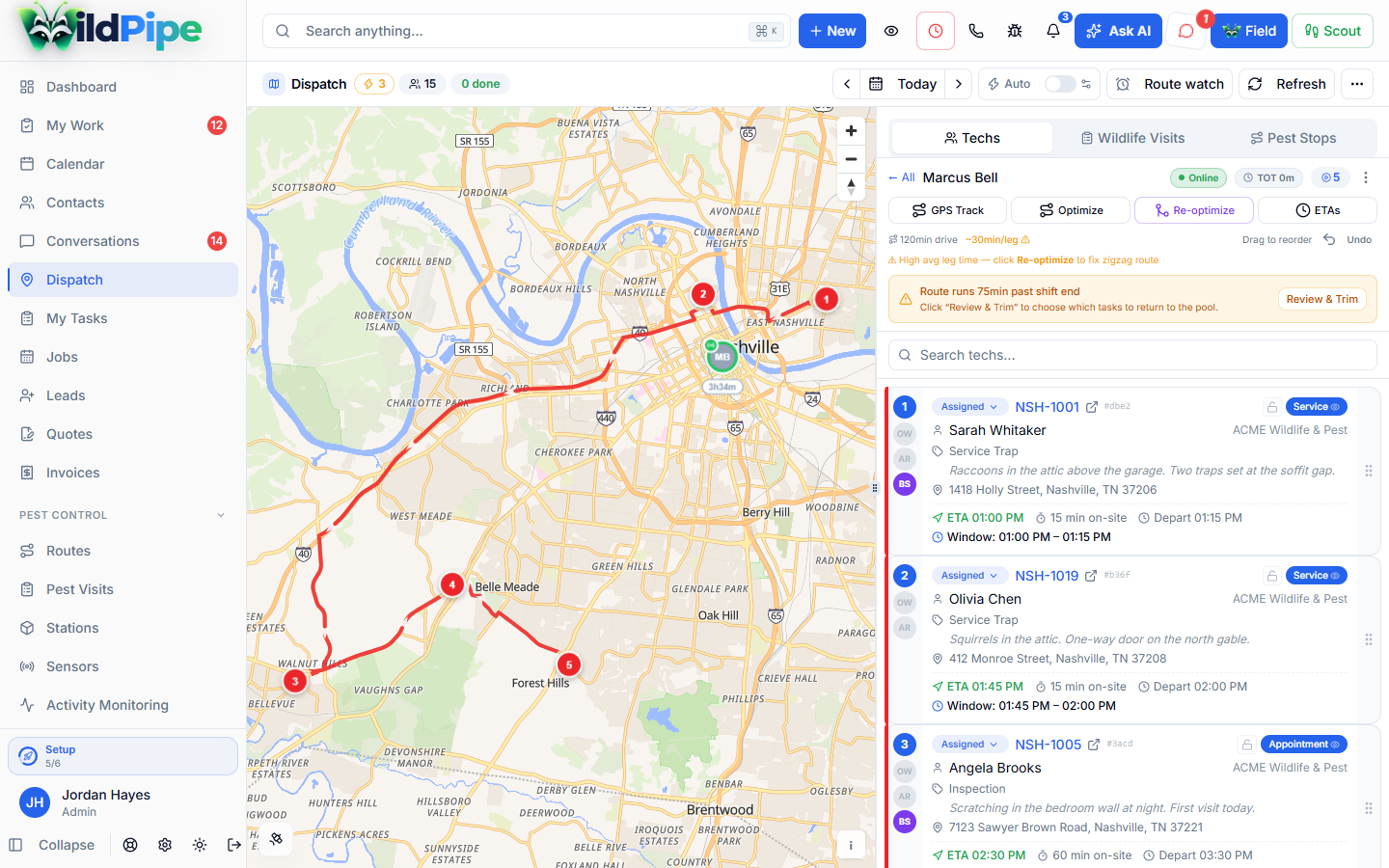
Task: Open Assigned status dropdown for NSH-1019
Action: [x=969, y=576]
